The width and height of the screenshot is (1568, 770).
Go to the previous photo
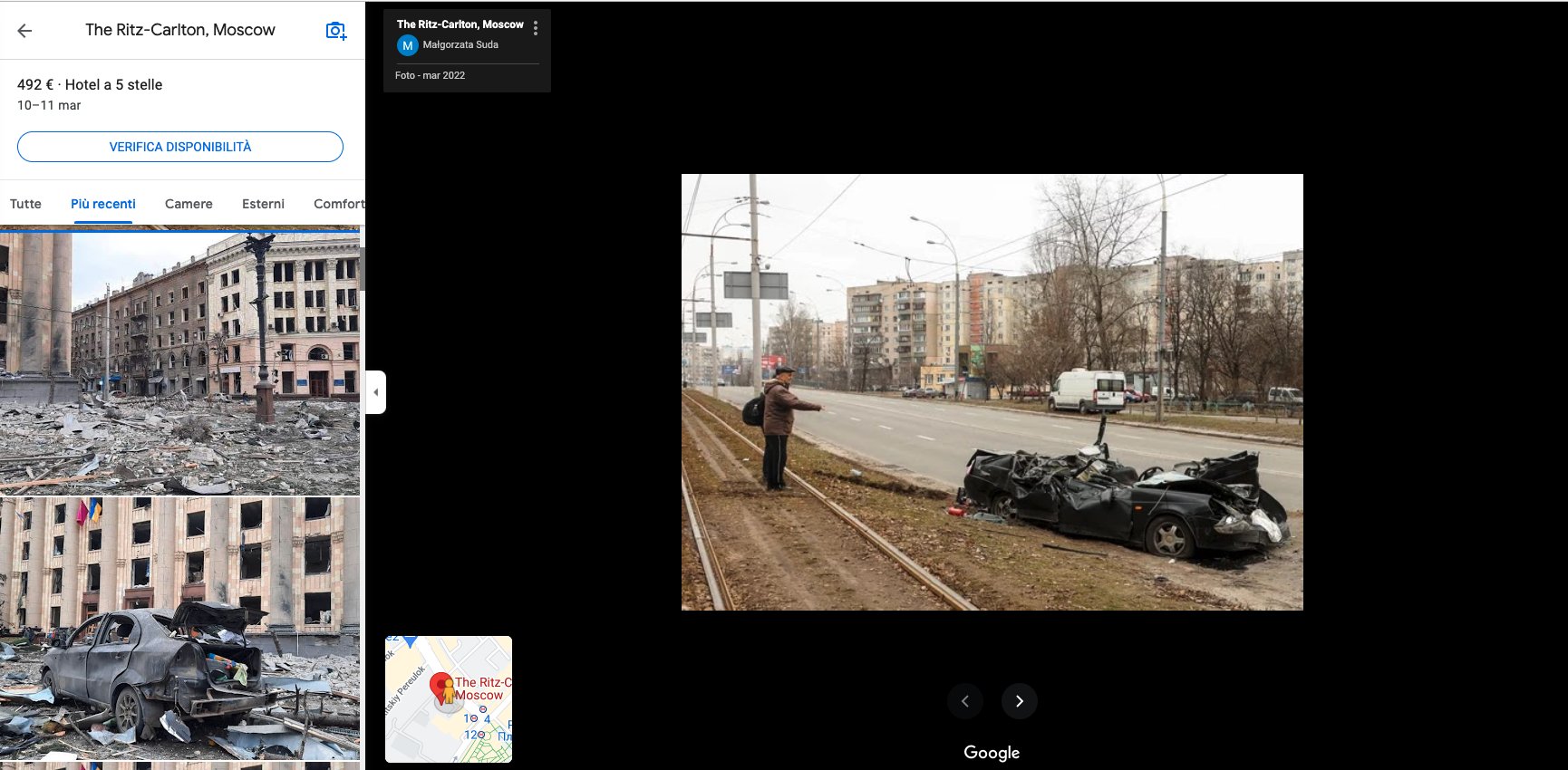(x=965, y=701)
